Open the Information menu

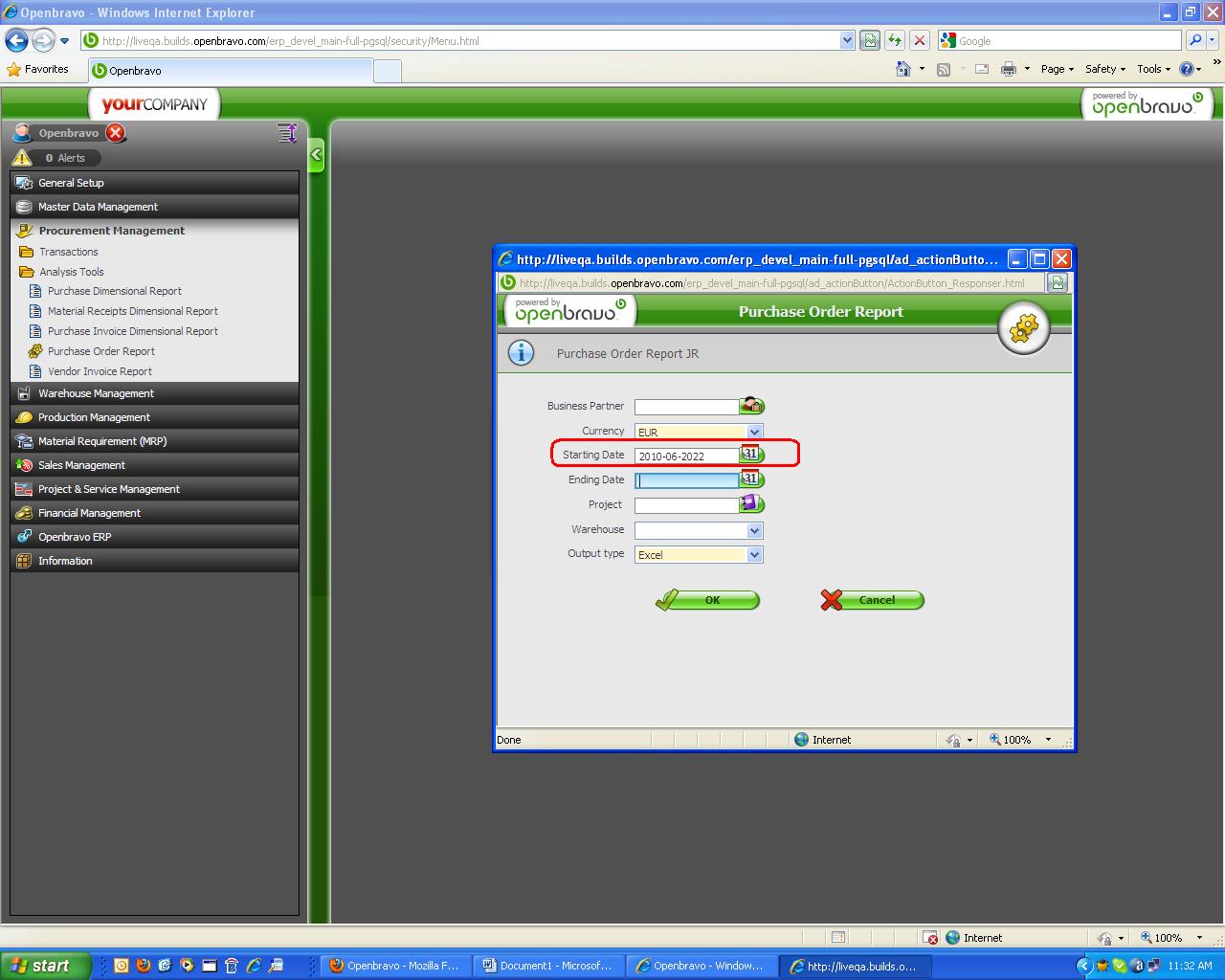pos(155,561)
